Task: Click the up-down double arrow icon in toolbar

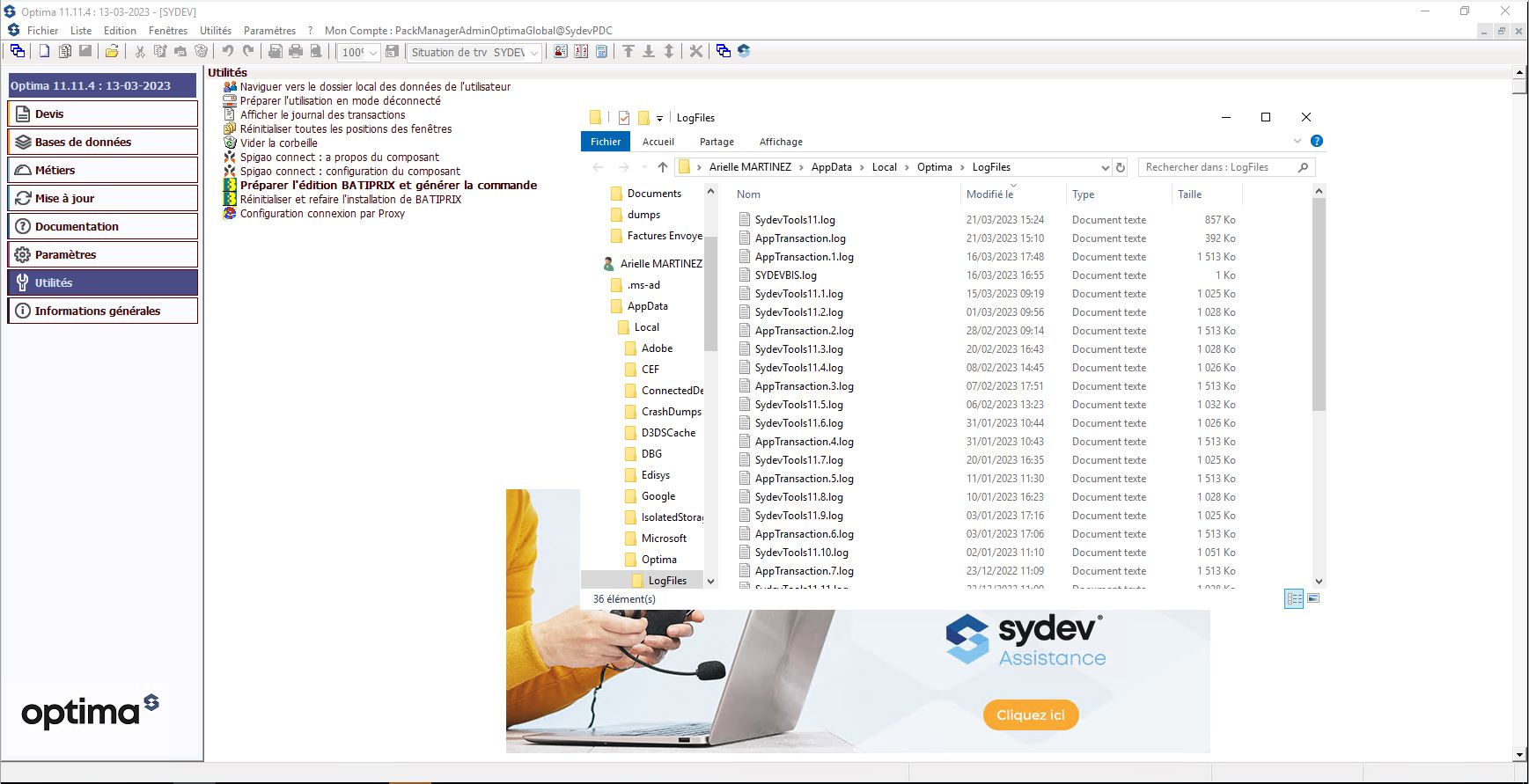Action: pyautogui.click(x=669, y=51)
